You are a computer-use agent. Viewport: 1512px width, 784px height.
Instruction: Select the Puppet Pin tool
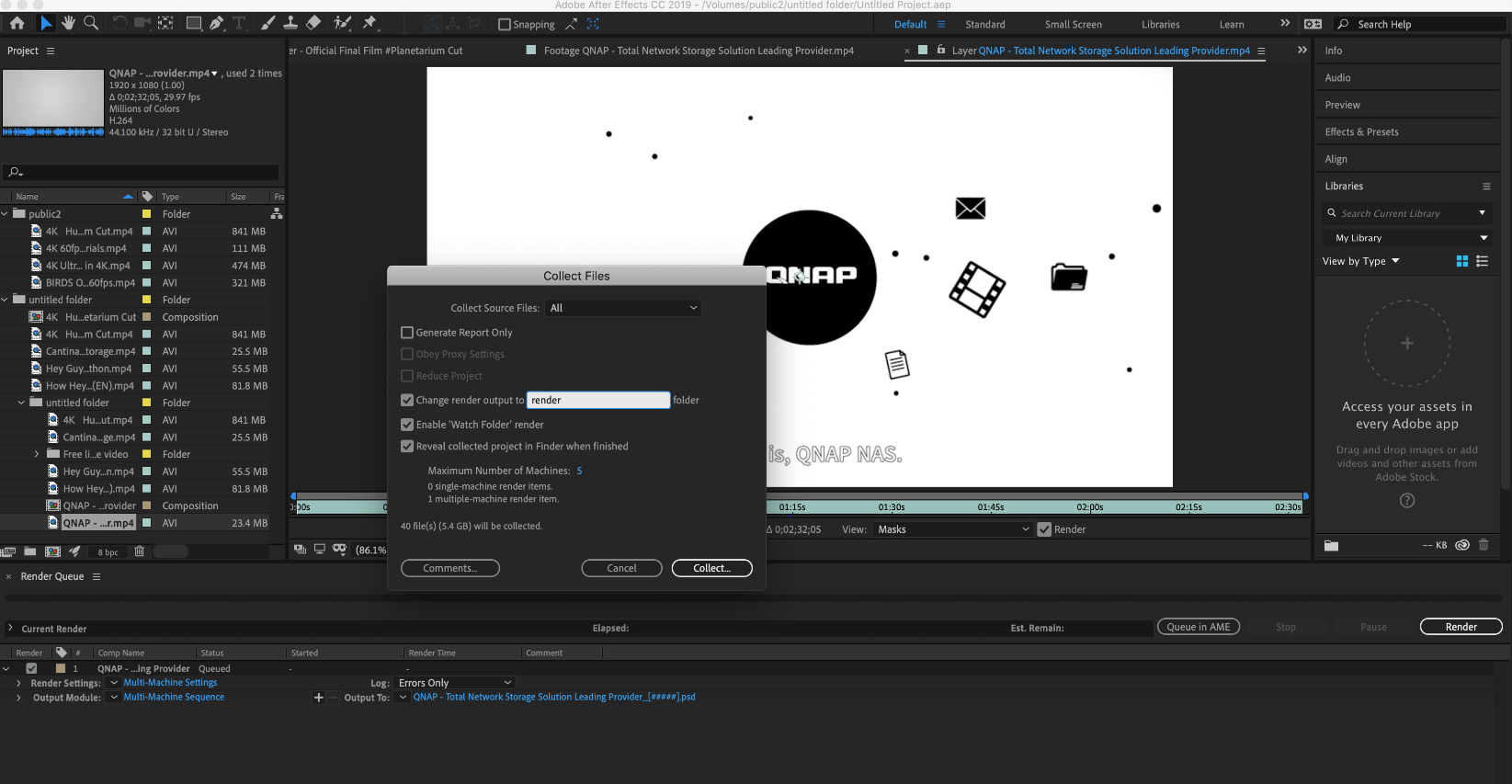click(x=370, y=23)
